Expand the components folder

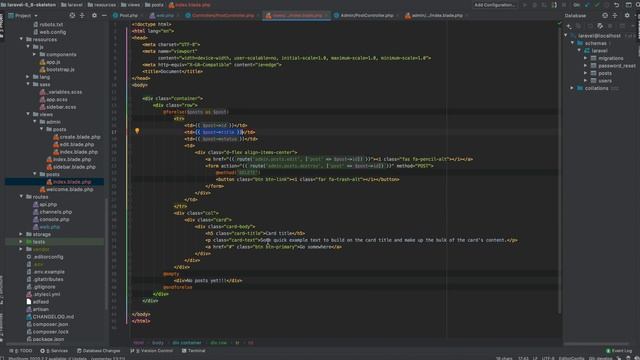click(35, 54)
